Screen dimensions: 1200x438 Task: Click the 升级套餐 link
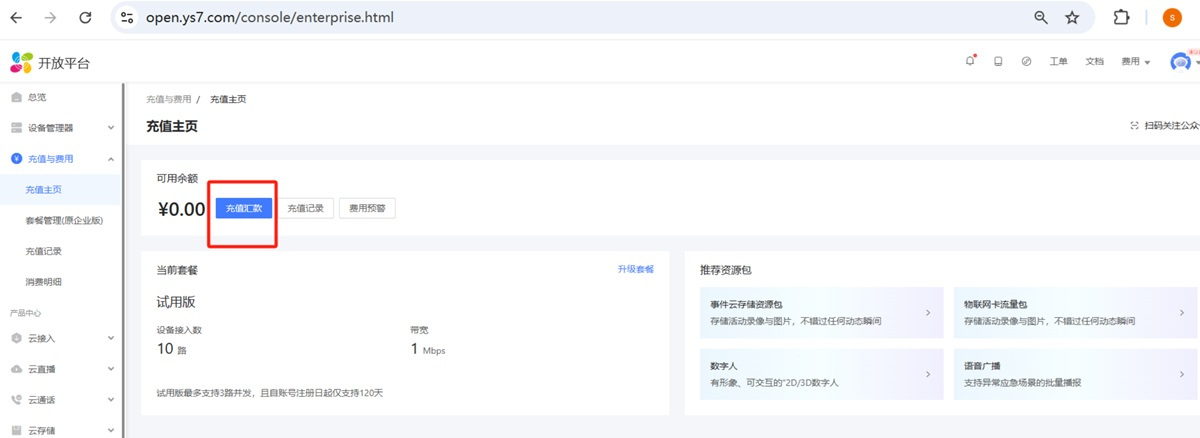[635, 270]
